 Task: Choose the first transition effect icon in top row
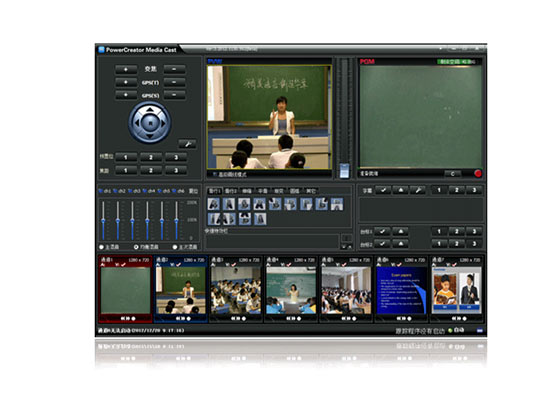point(214,204)
